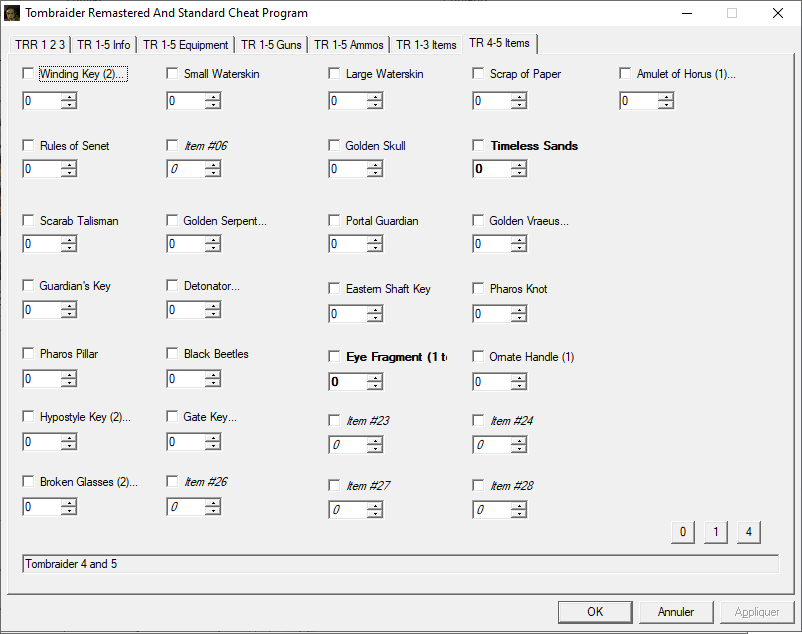Open the TR 1-5 Equipment tab
The height and width of the screenshot is (634, 802).
(x=185, y=45)
